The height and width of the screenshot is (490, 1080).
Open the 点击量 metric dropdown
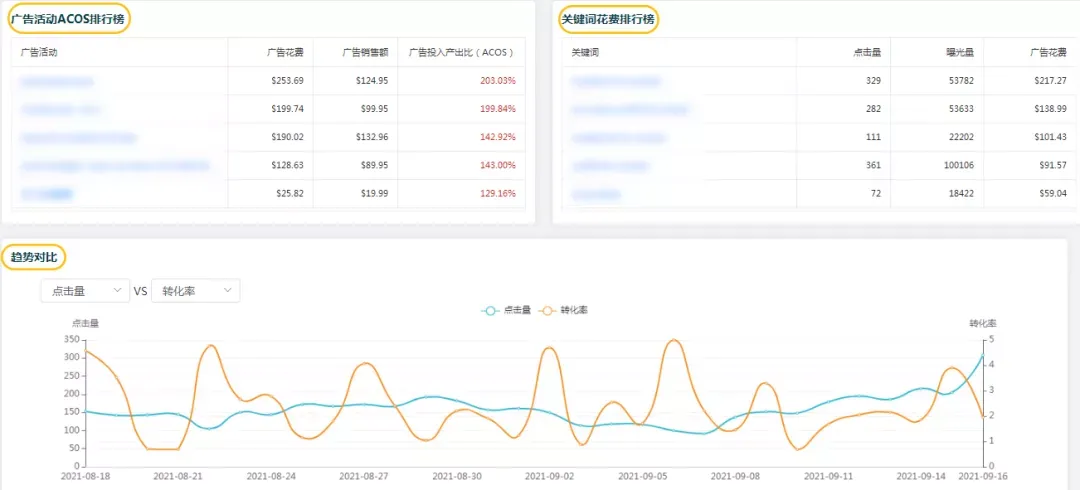pos(85,291)
